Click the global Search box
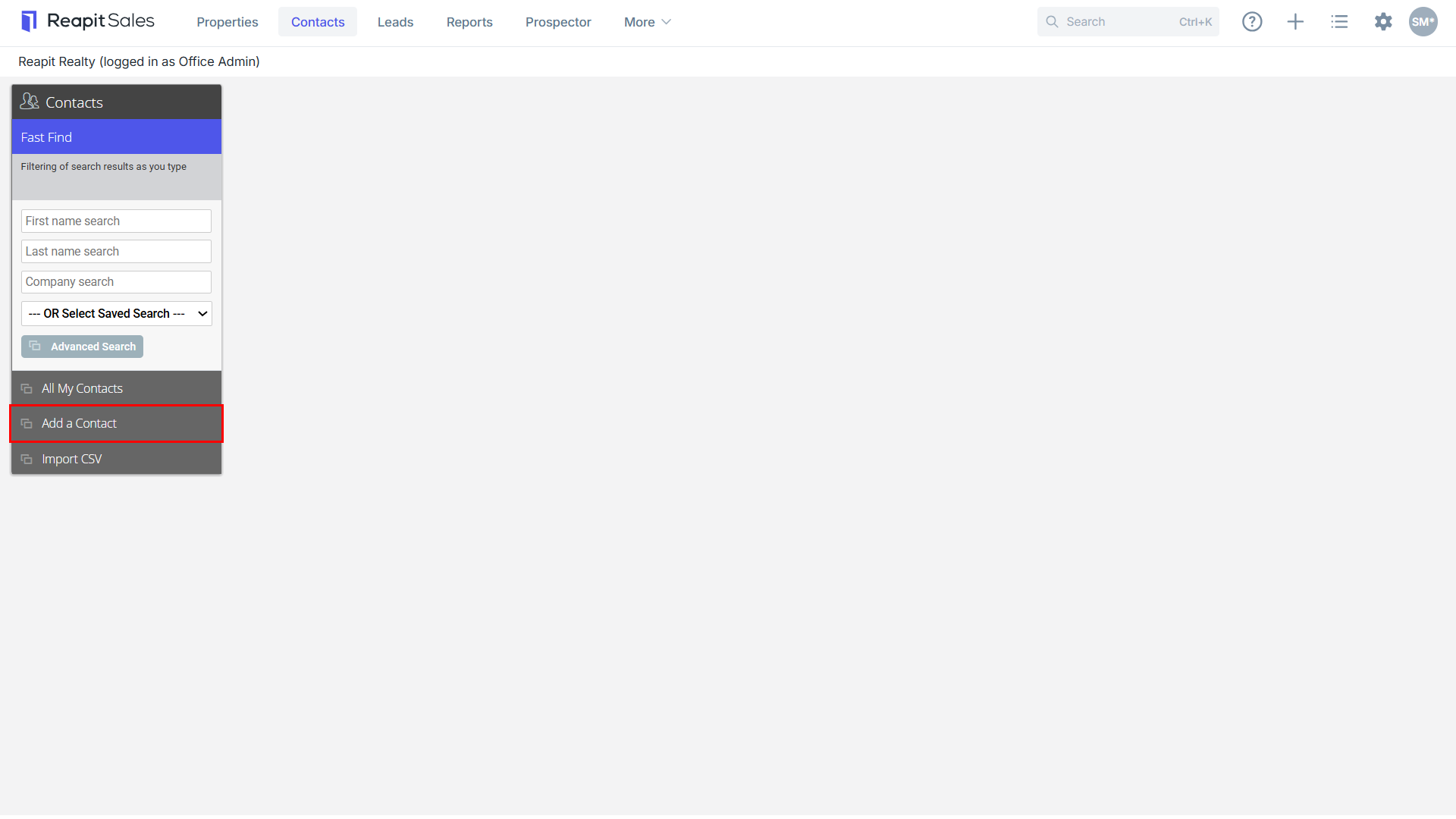Screen dimensions: 1456x819 coord(1128,22)
